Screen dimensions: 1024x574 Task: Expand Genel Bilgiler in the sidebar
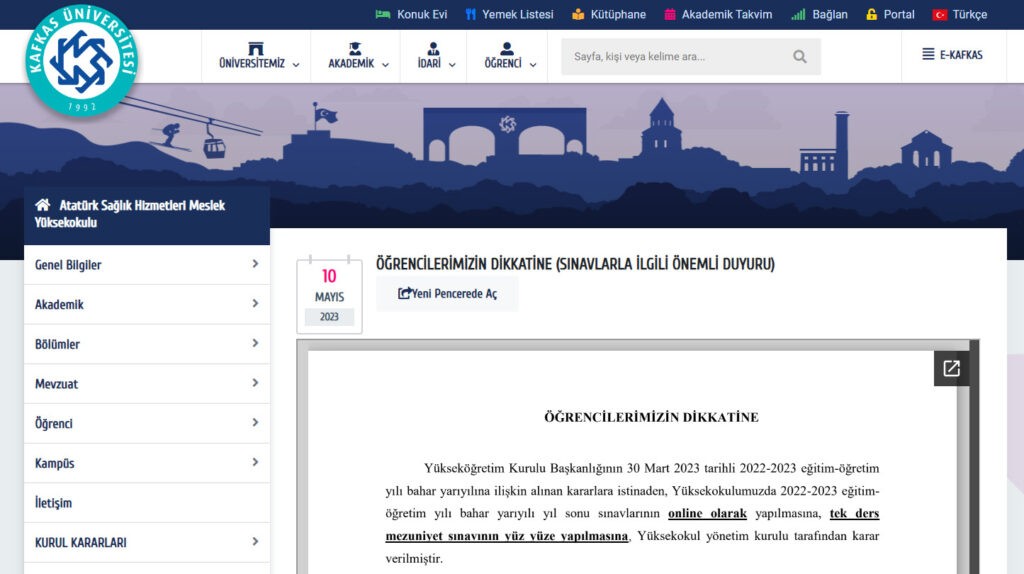pyautogui.click(x=146, y=265)
